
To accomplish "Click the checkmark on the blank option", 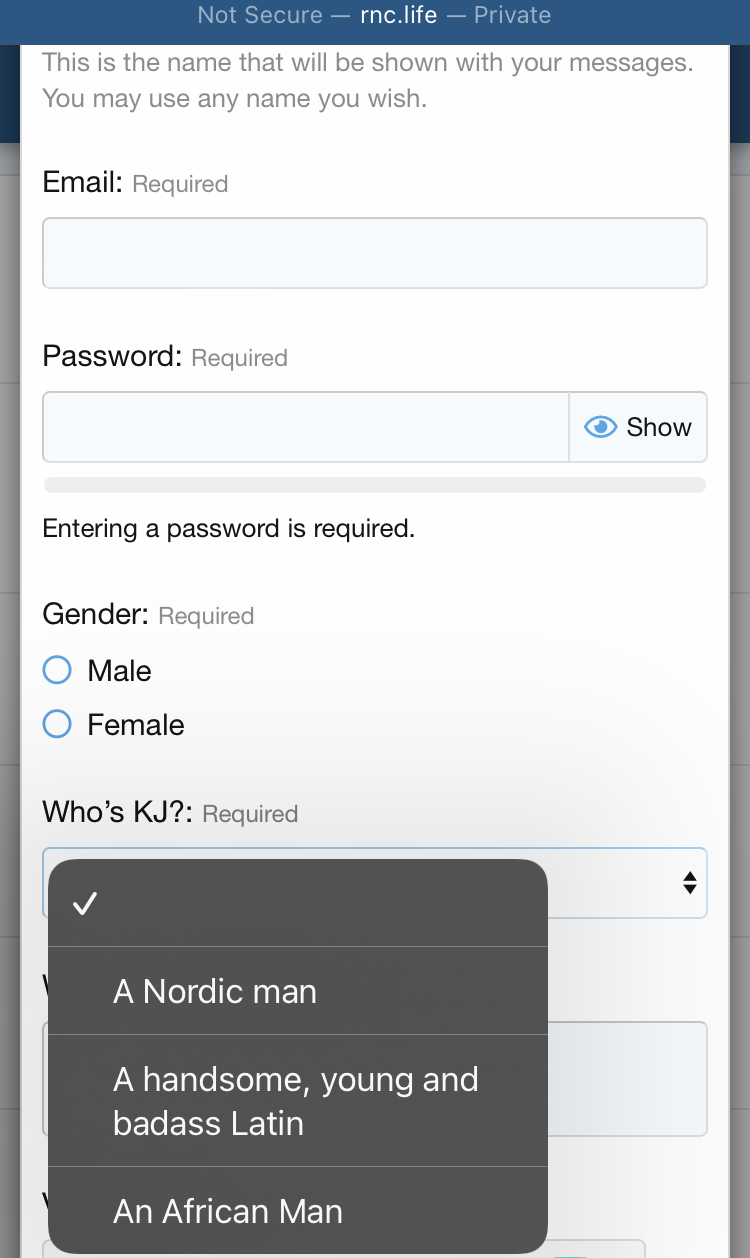I will [x=85, y=904].
